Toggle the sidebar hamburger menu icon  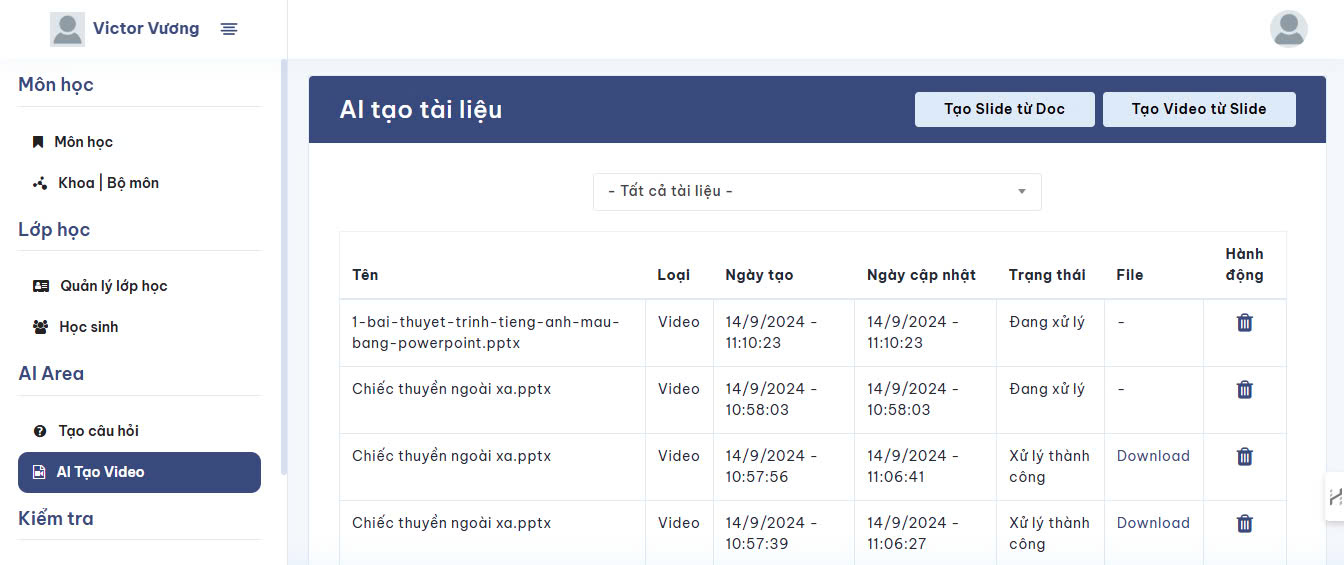(x=229, y=29)
